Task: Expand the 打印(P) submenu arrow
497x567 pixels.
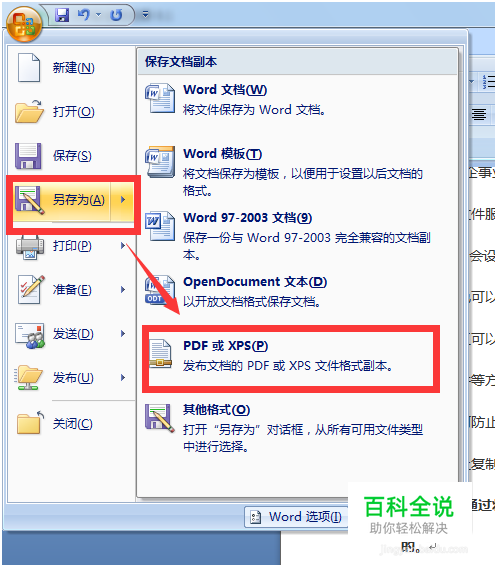Action: (x=123, y=246)
